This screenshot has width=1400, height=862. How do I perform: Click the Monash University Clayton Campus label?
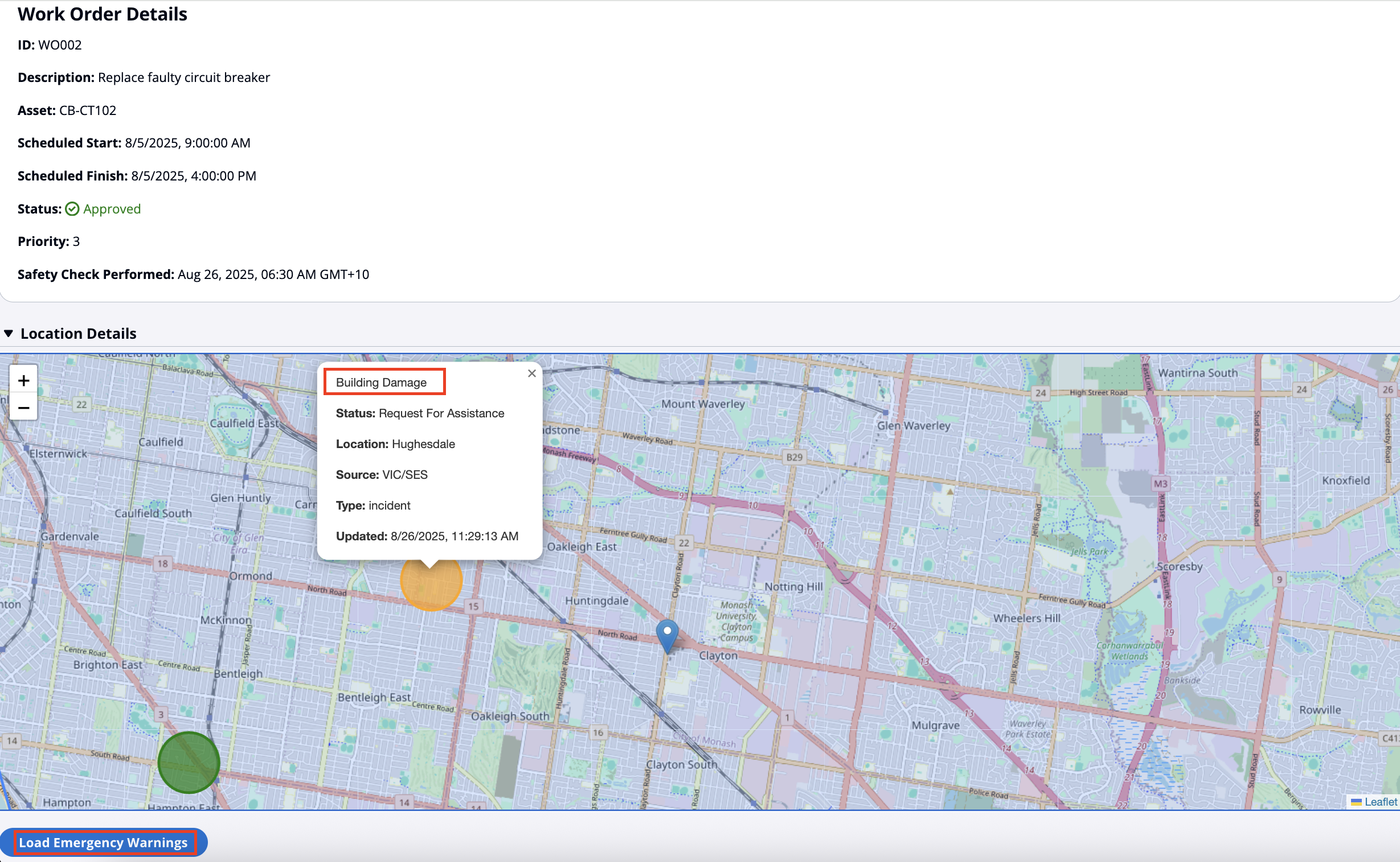point(736,621)
